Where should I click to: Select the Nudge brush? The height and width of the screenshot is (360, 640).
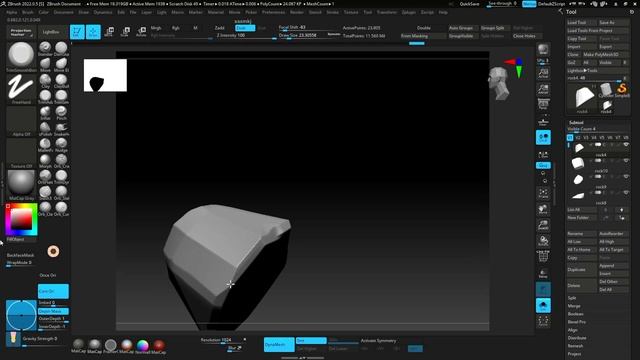coord(61,144)
